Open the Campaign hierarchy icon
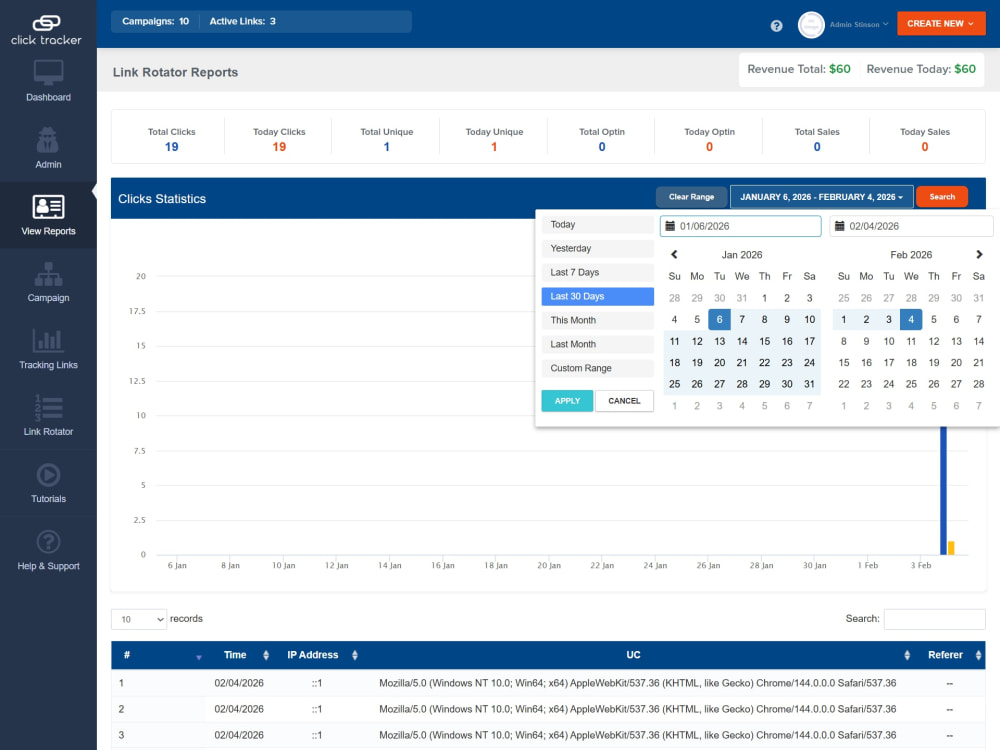The width and height of the screenshot is (1000, 750). 48,274
